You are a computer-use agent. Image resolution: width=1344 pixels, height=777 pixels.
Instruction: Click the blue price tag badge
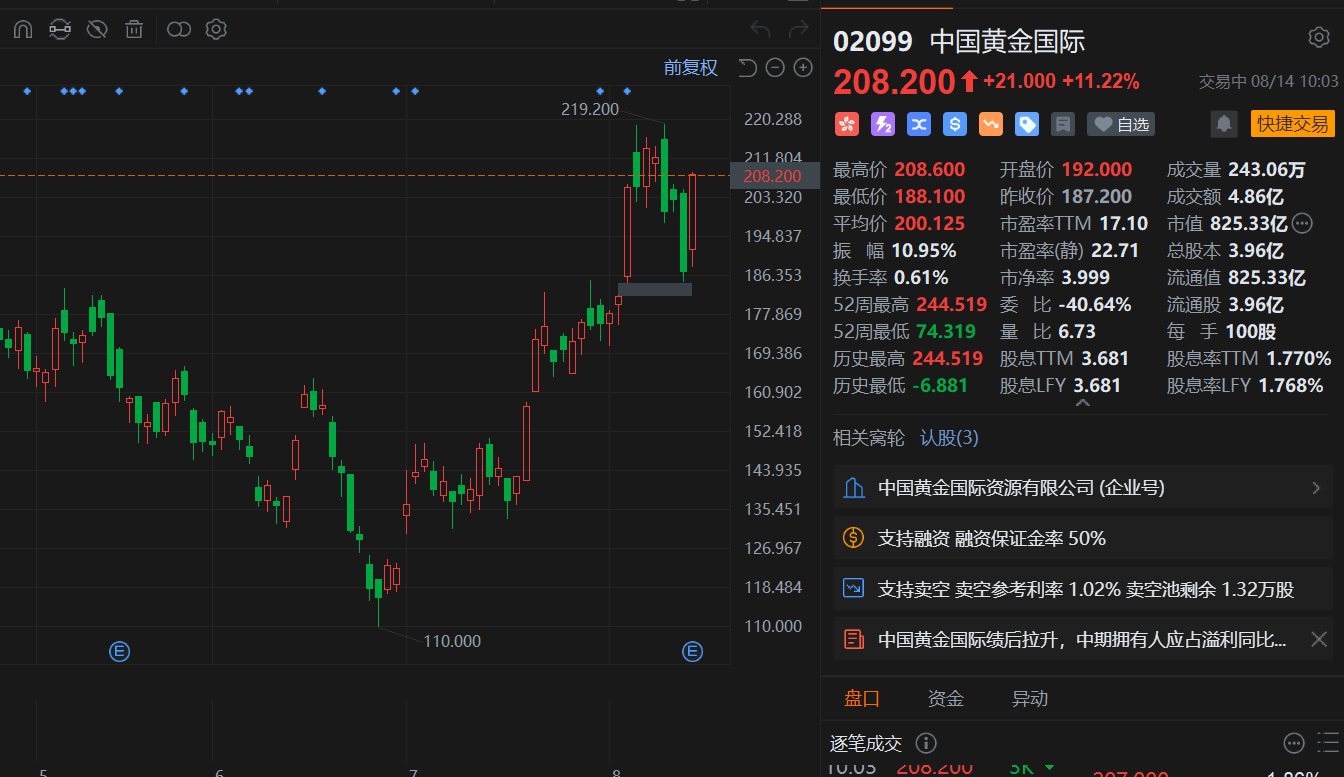click(x=1027, y=124)
